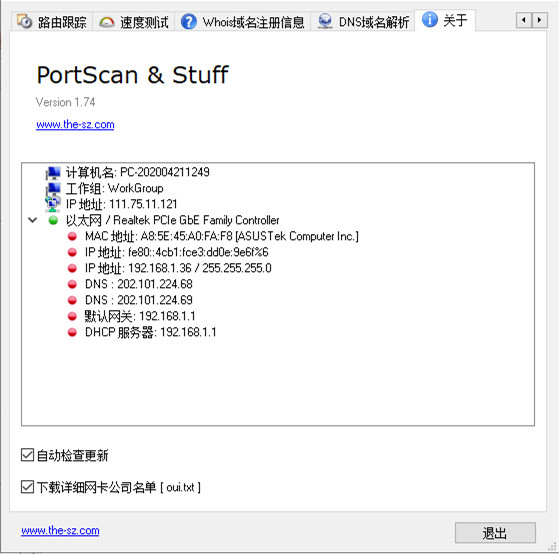Click the PortScan & Stuff title

coord(132,75)
